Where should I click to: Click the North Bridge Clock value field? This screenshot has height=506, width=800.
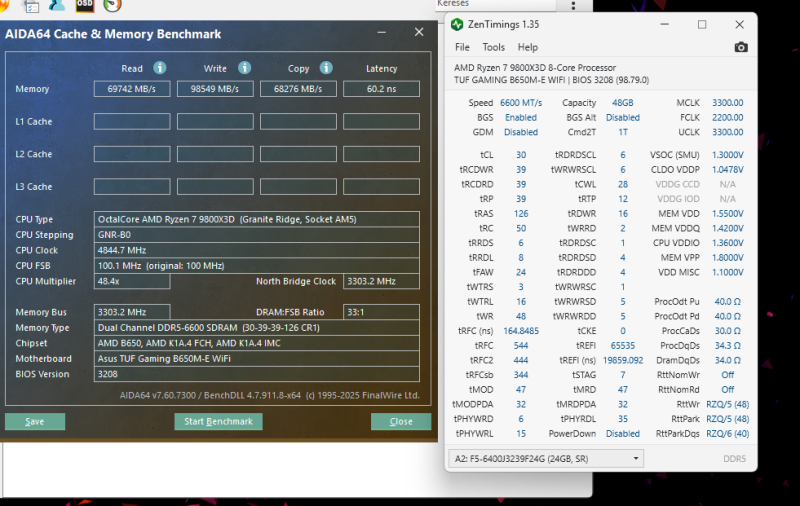(x=381, y=281)
